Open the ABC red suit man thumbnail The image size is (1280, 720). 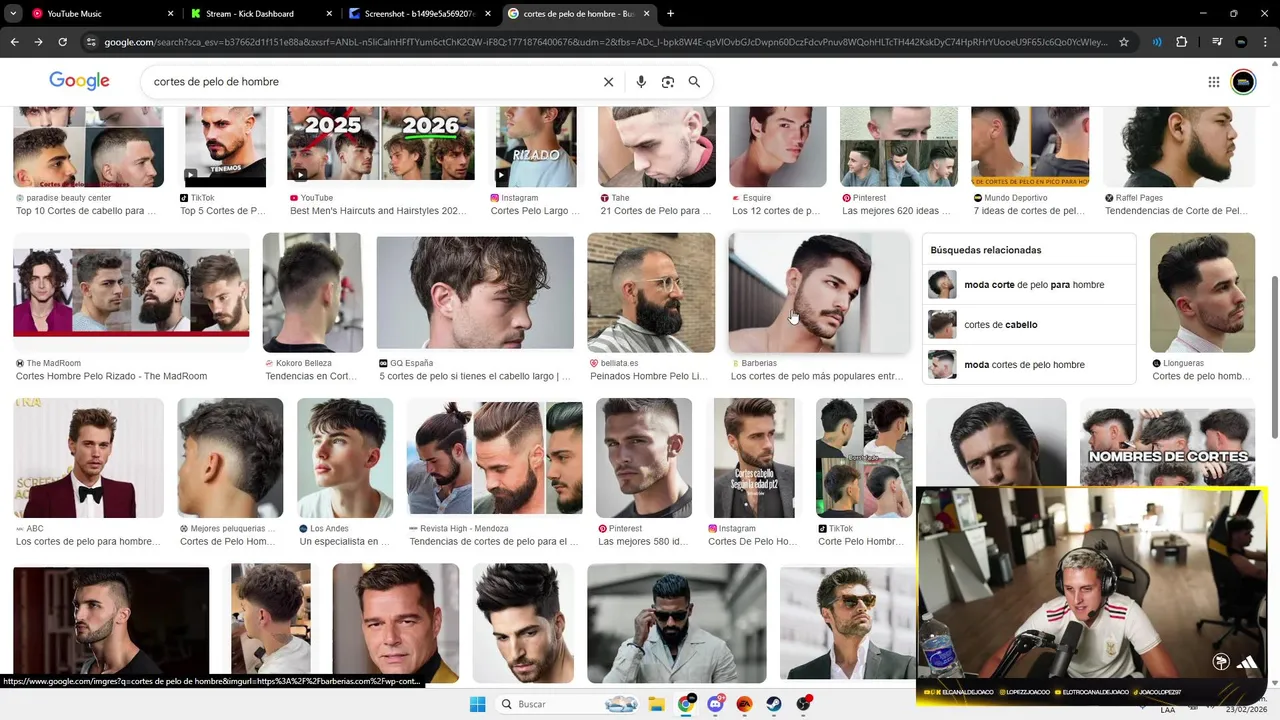pos(88,458)
